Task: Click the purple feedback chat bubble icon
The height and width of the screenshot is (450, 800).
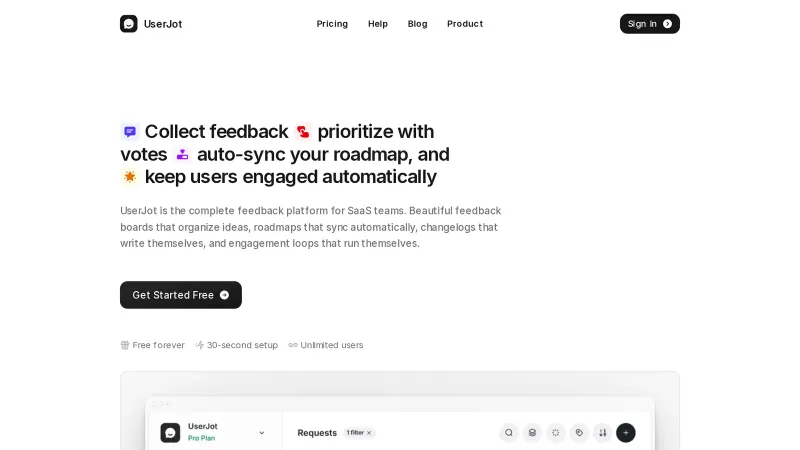Action: 130,132
